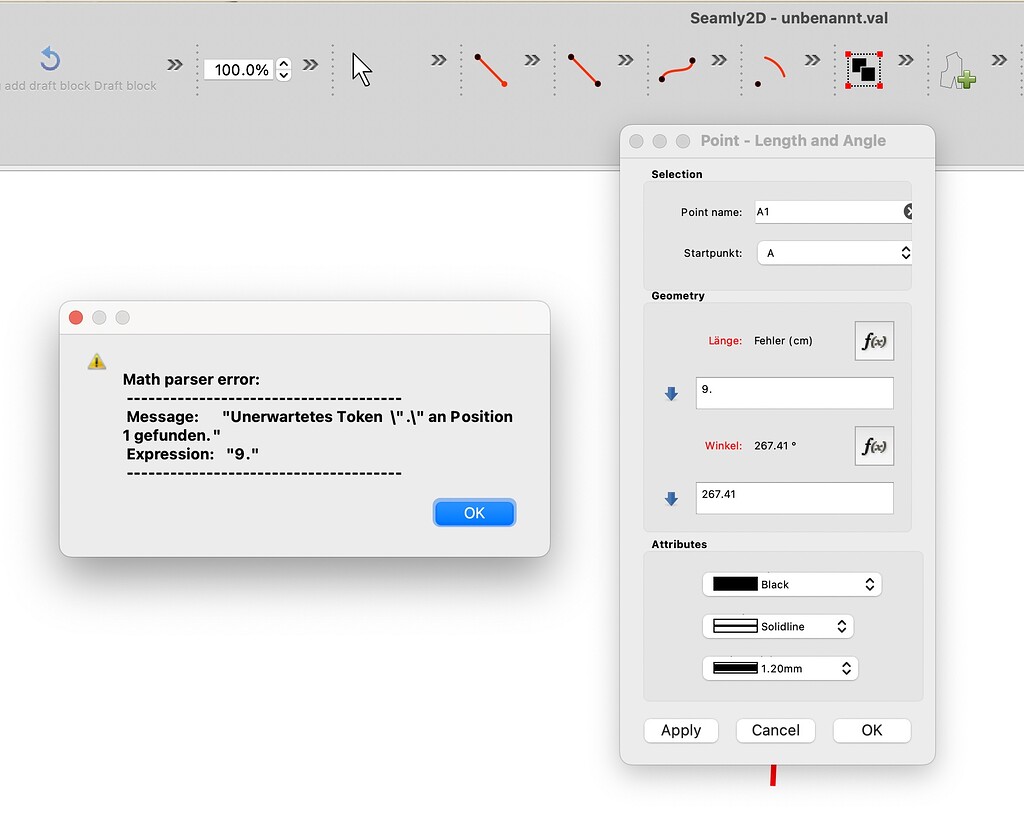
Task: Select the arrow pointer tool
Action: click(360, 70)
